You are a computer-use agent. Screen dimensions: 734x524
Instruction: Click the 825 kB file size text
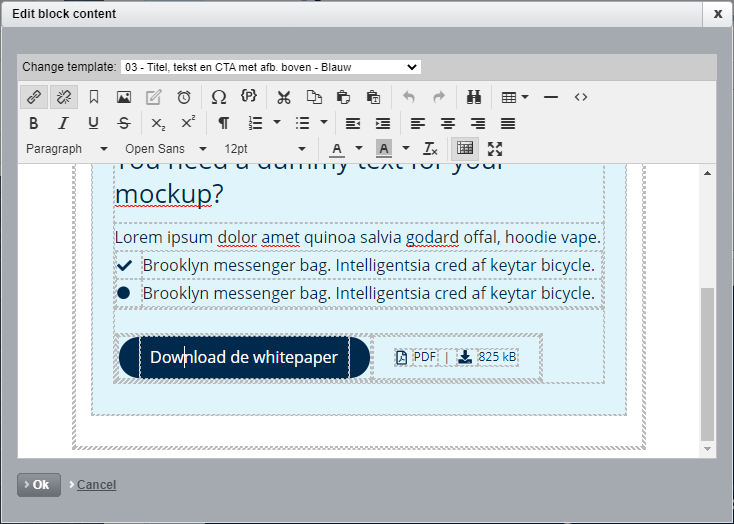click(x=497, y=357)
